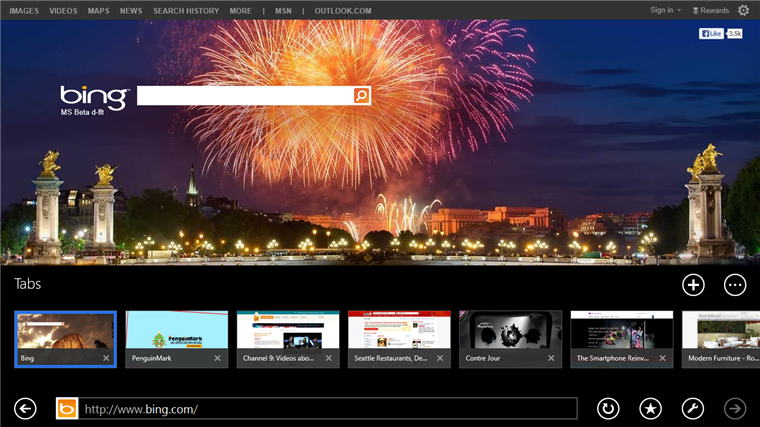Select the Seattle Restaurants tab
Image resolution: width=760 pixels, height=427 pixels.
point(399,339)
